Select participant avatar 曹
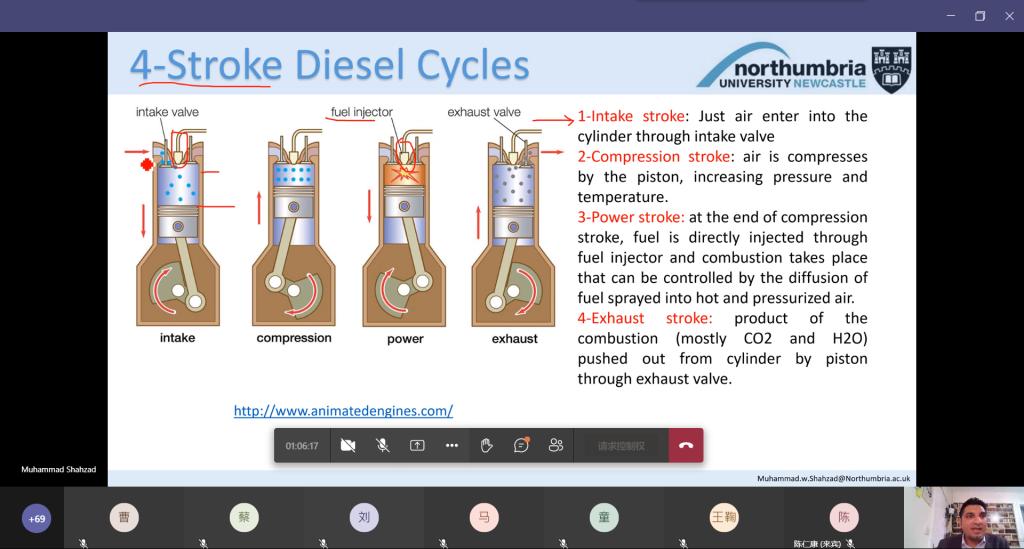 point(124,518)
